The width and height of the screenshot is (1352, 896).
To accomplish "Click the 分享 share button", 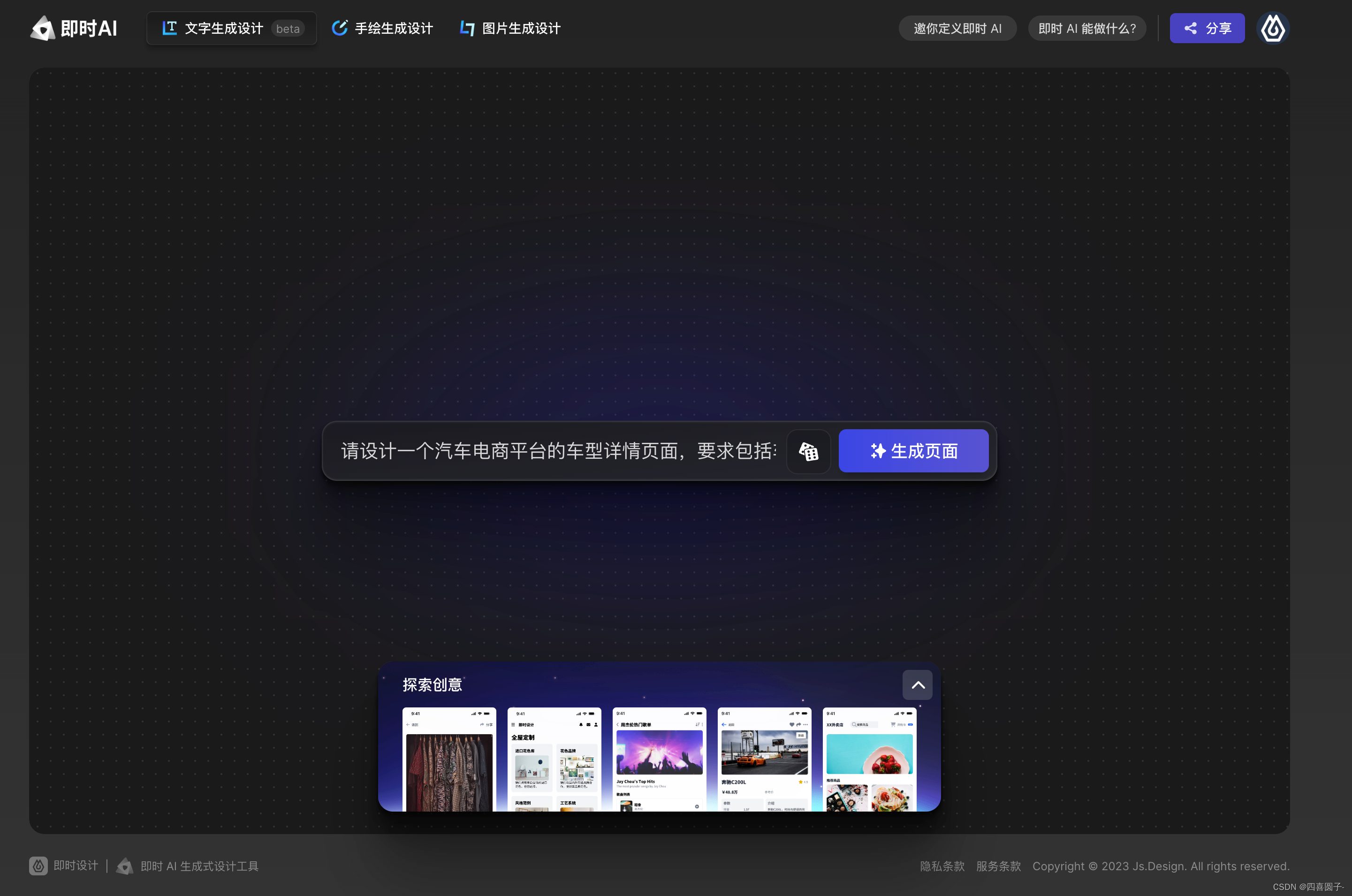I will tap(1207, 28).
